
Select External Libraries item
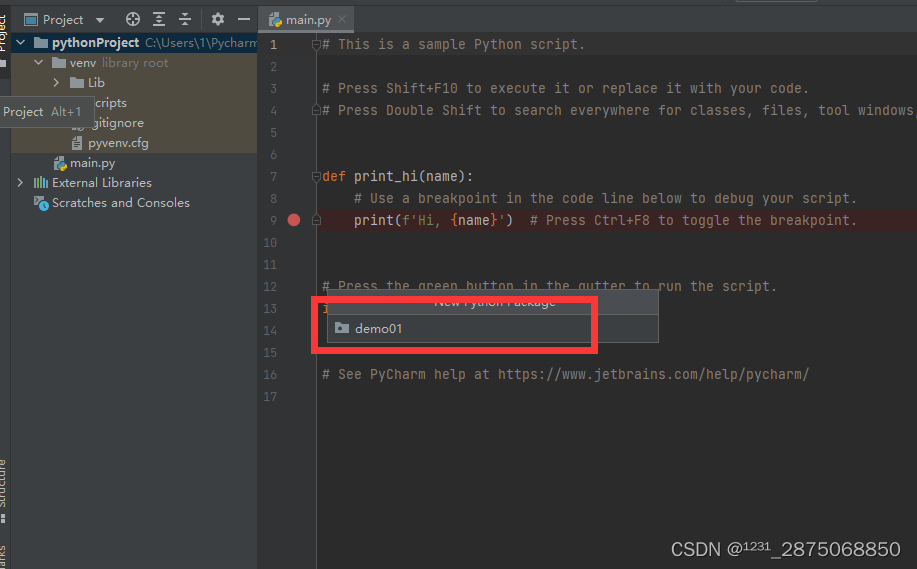(x=102, y=182)
